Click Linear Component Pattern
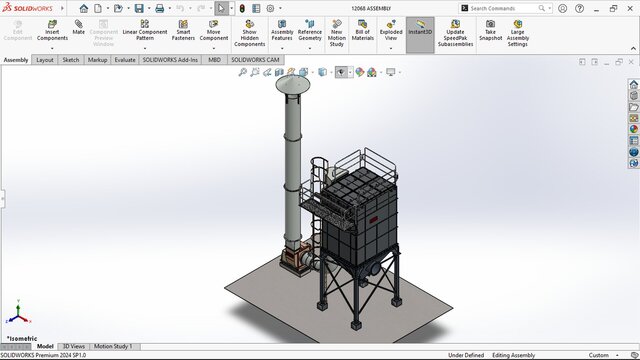The image size is (640, 360). 145,30
